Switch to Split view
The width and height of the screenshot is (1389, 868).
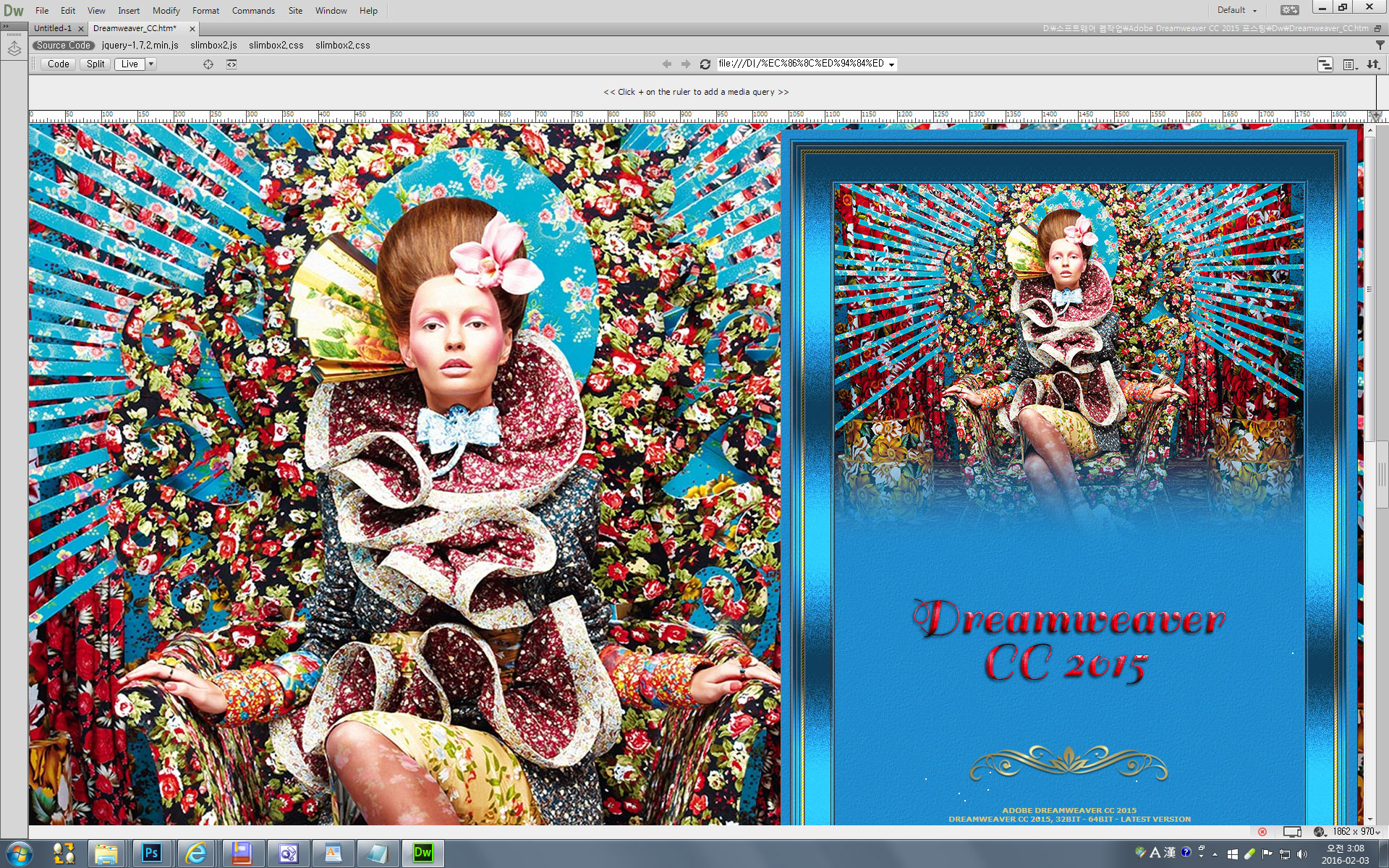[x=95, y=64]
